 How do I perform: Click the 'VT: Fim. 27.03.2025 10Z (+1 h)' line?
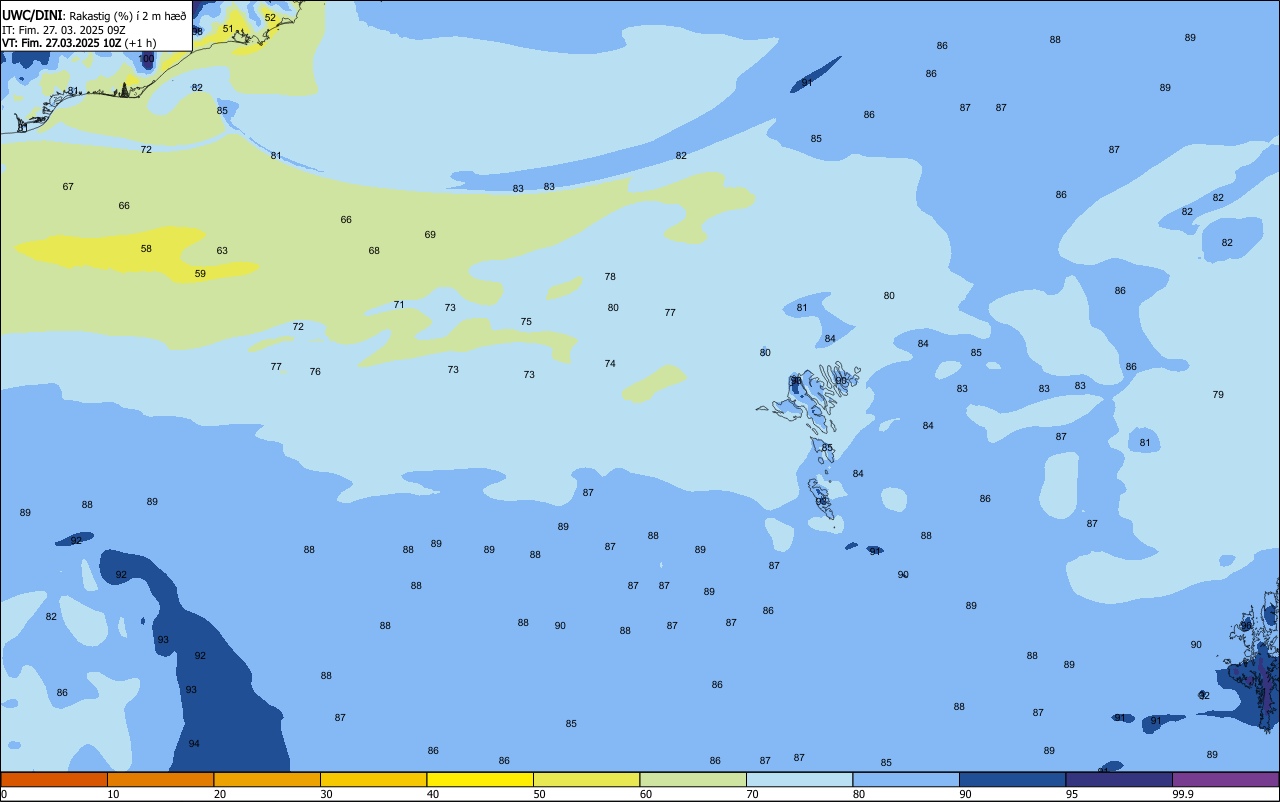pos(79,43)
